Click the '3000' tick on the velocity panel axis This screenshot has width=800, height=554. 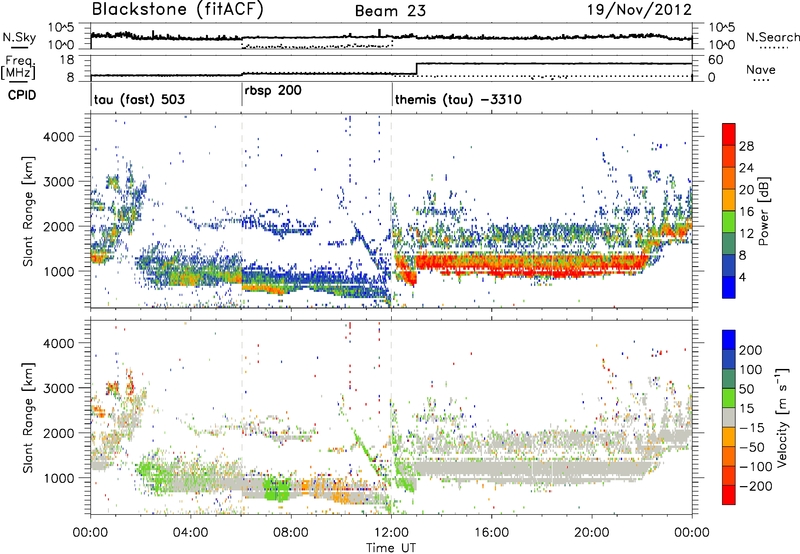click(x=58, y=388)
